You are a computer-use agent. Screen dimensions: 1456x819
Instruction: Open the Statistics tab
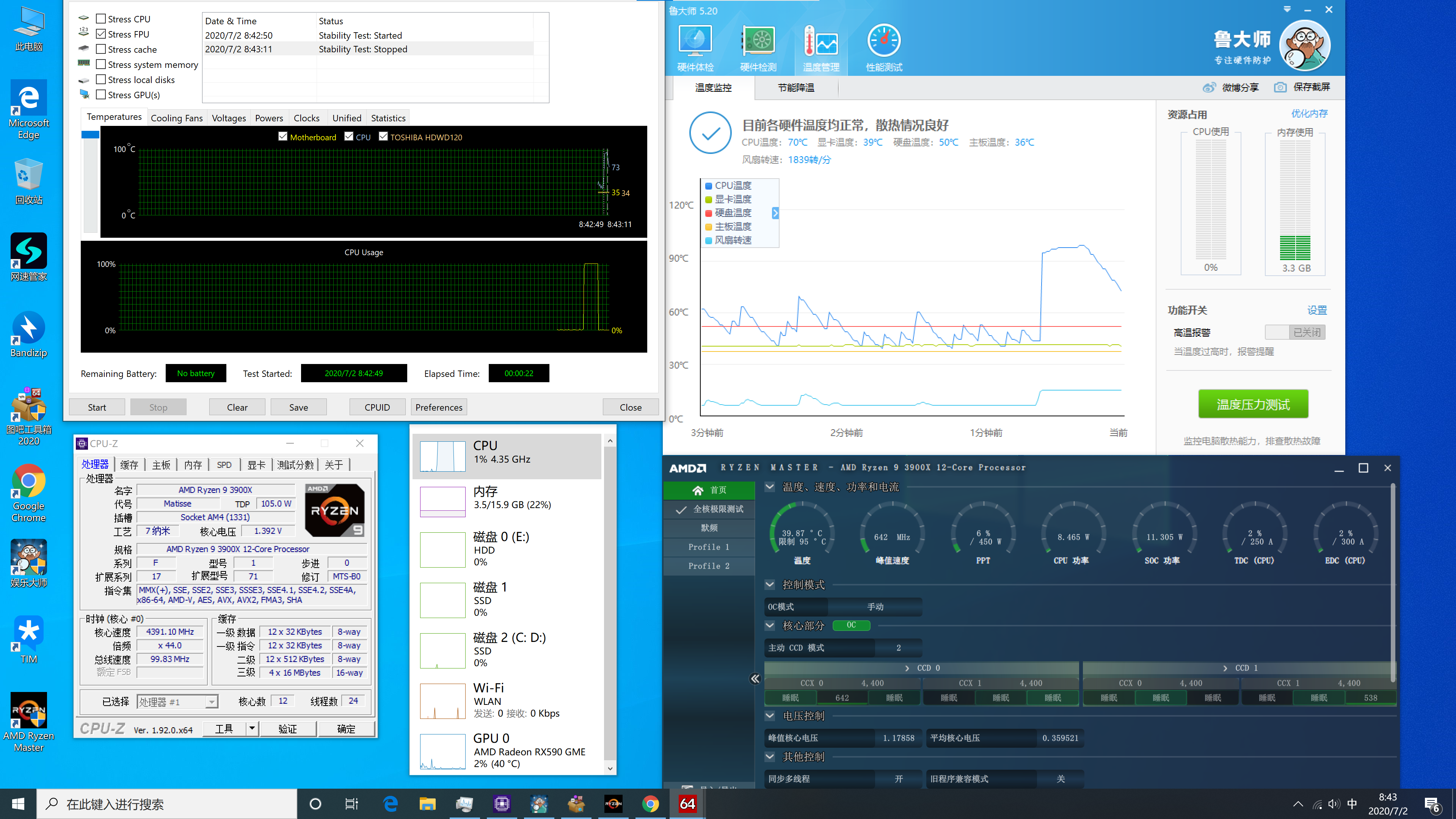pos(388,118)
